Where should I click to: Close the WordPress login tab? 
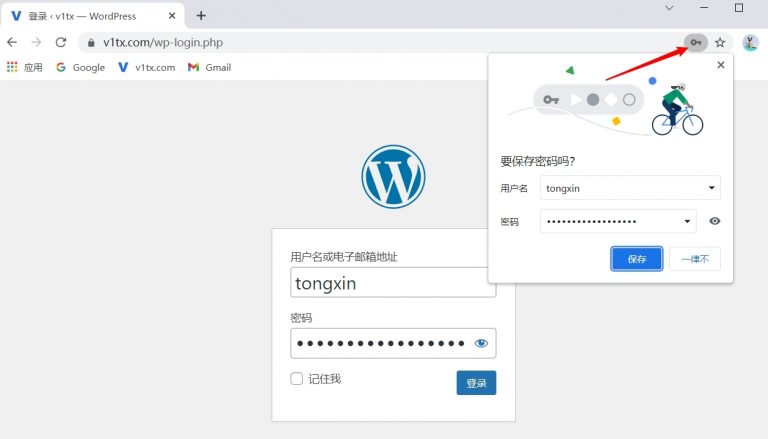(172, 16)
